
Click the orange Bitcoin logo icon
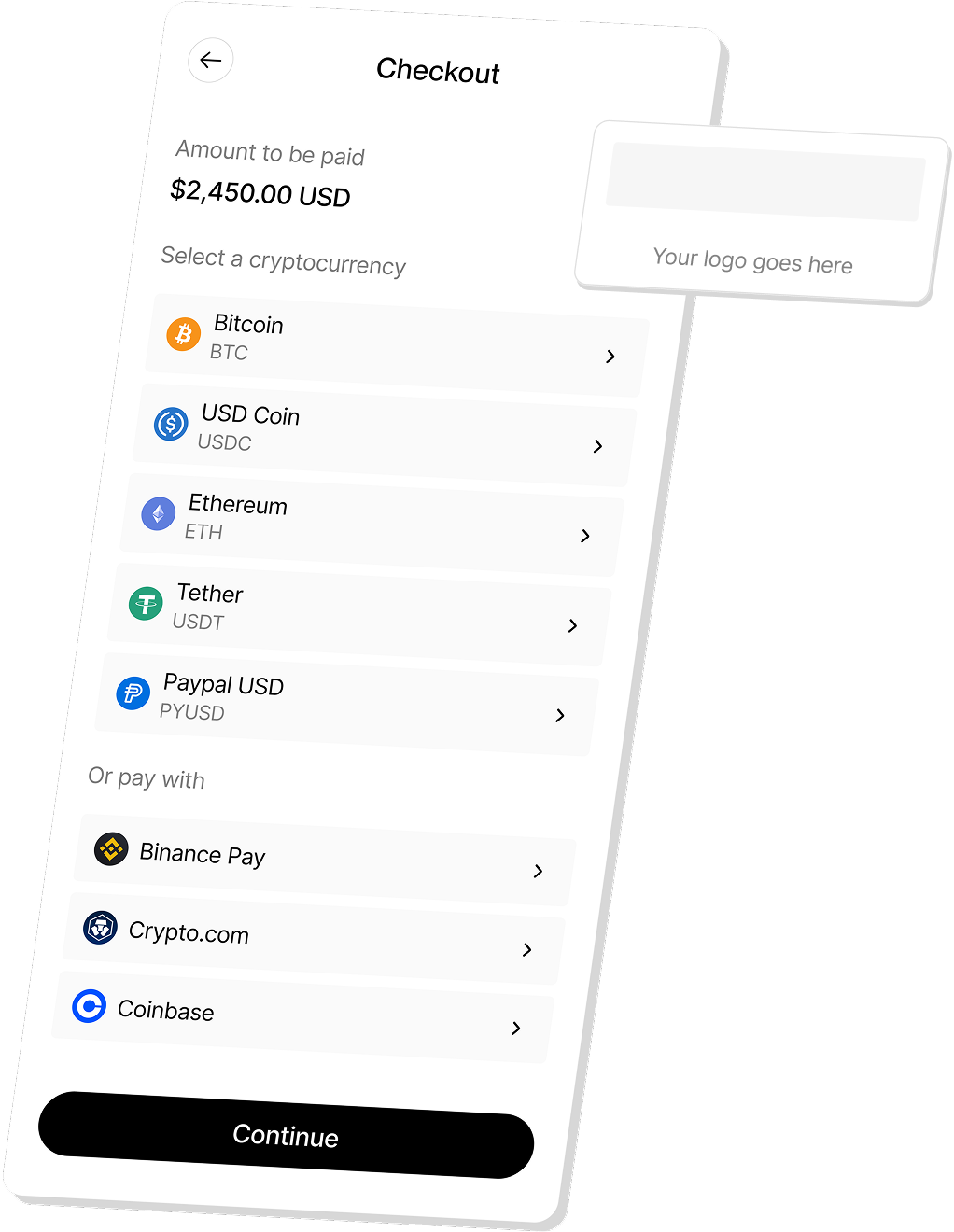(184, 333)
